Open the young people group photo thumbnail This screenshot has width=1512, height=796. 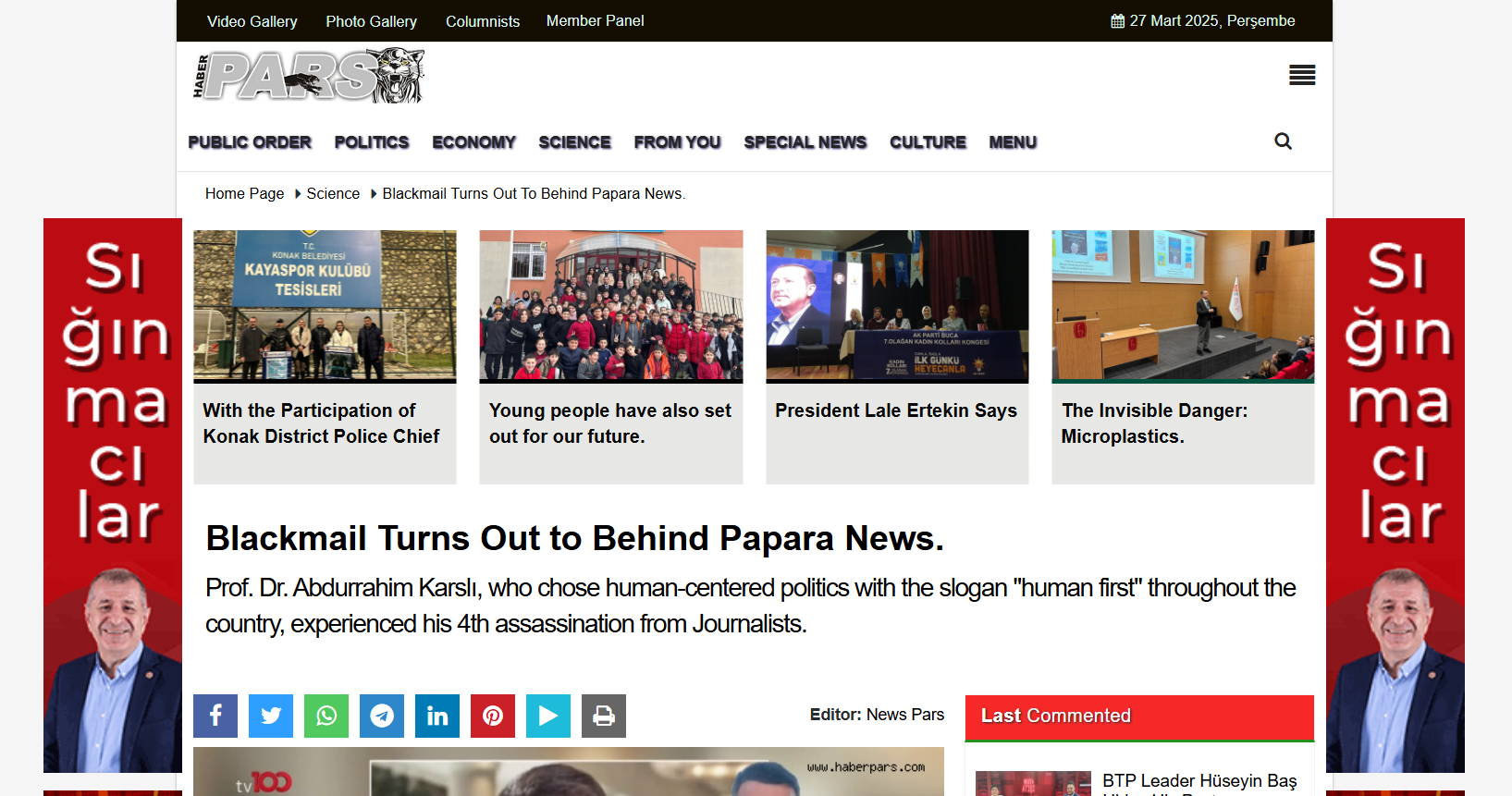[611, 305]
